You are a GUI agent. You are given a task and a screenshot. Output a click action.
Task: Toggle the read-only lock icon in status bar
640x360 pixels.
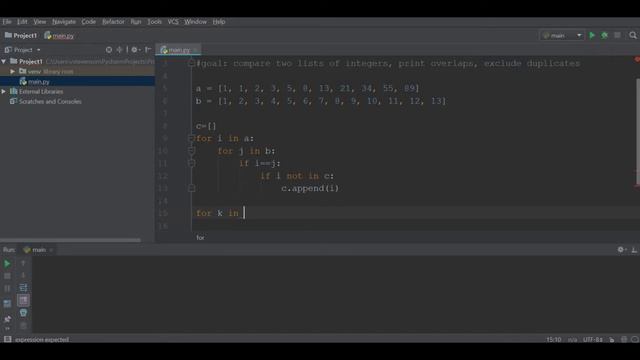click(611, 340)
